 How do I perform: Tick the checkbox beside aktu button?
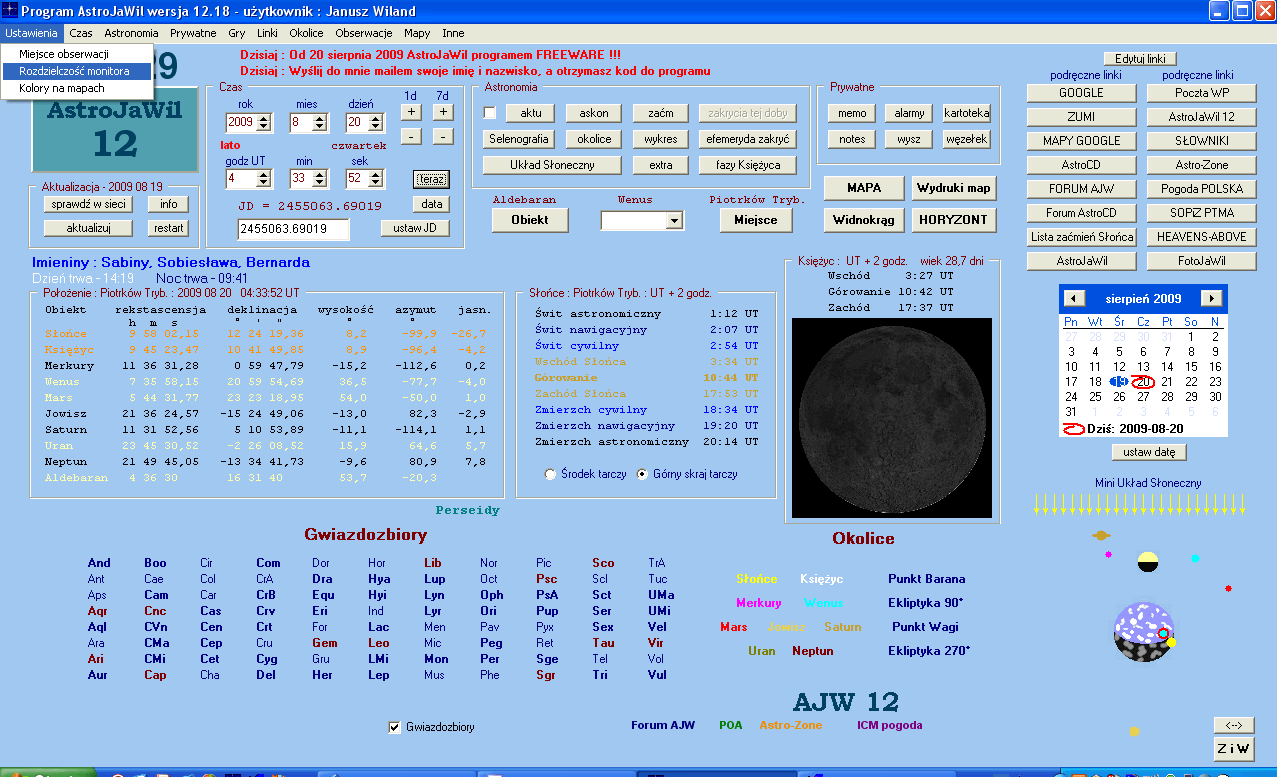[x=490, y=113]
